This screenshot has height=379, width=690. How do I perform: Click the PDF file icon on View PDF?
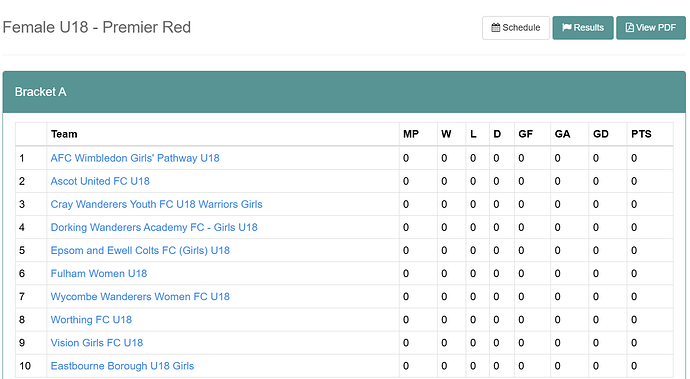point(630,28)
